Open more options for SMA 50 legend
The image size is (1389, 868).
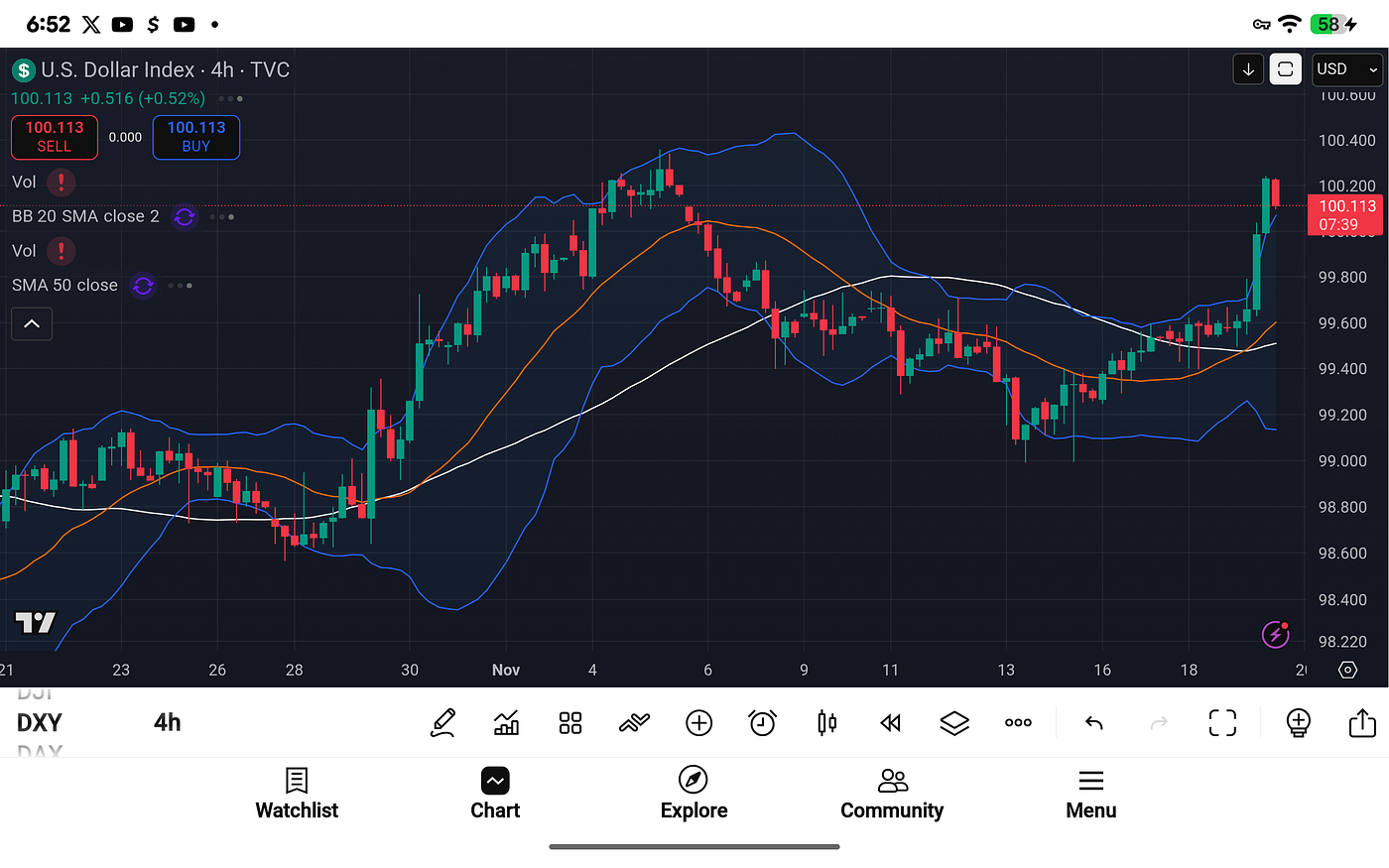tap(180, 286)
